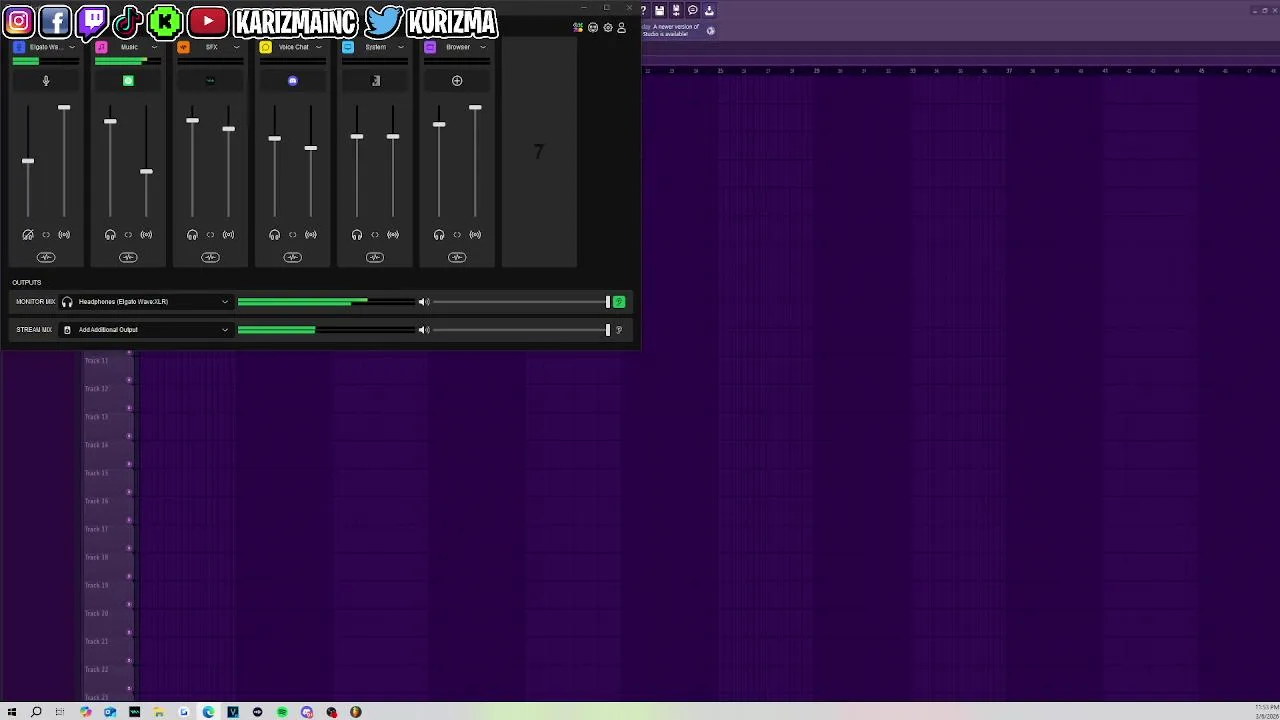1280x720 pixels.
Task: Toggle the green monitor ear button
Action: point(619,302)
